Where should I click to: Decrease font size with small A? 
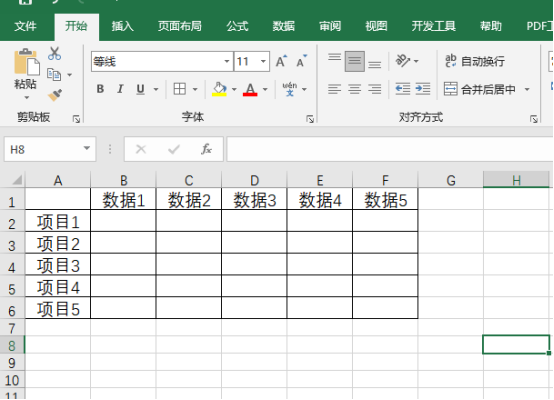pos(301,61)
